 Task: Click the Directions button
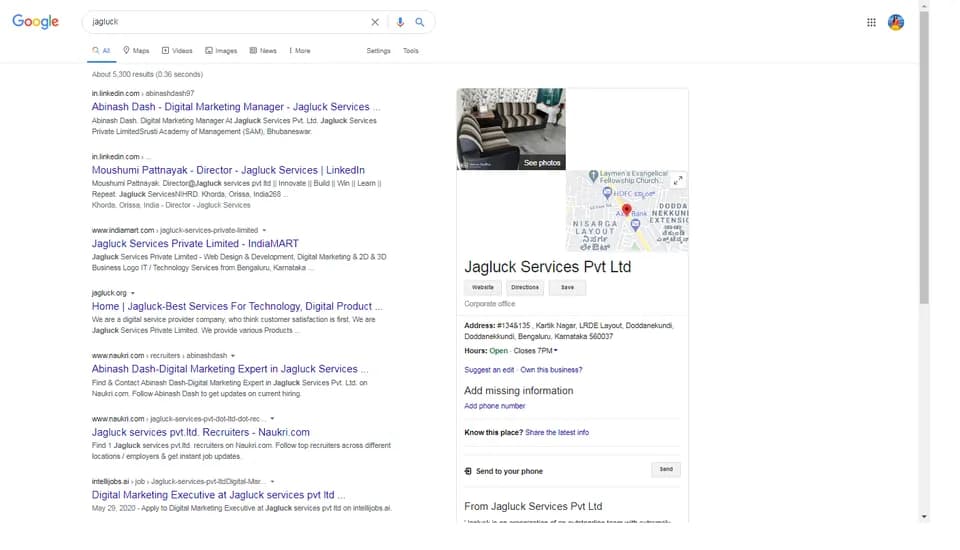coord(525,287)
